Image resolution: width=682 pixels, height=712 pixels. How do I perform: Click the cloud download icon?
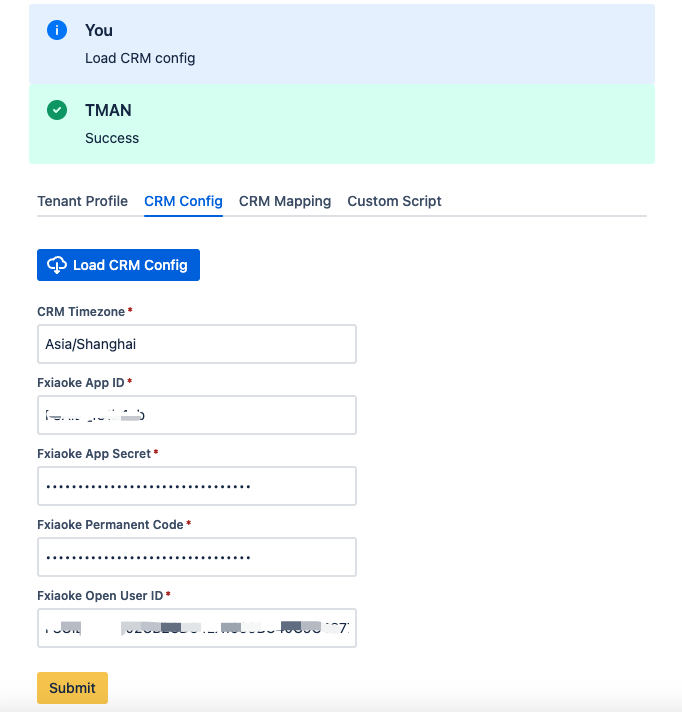(57, 265)
